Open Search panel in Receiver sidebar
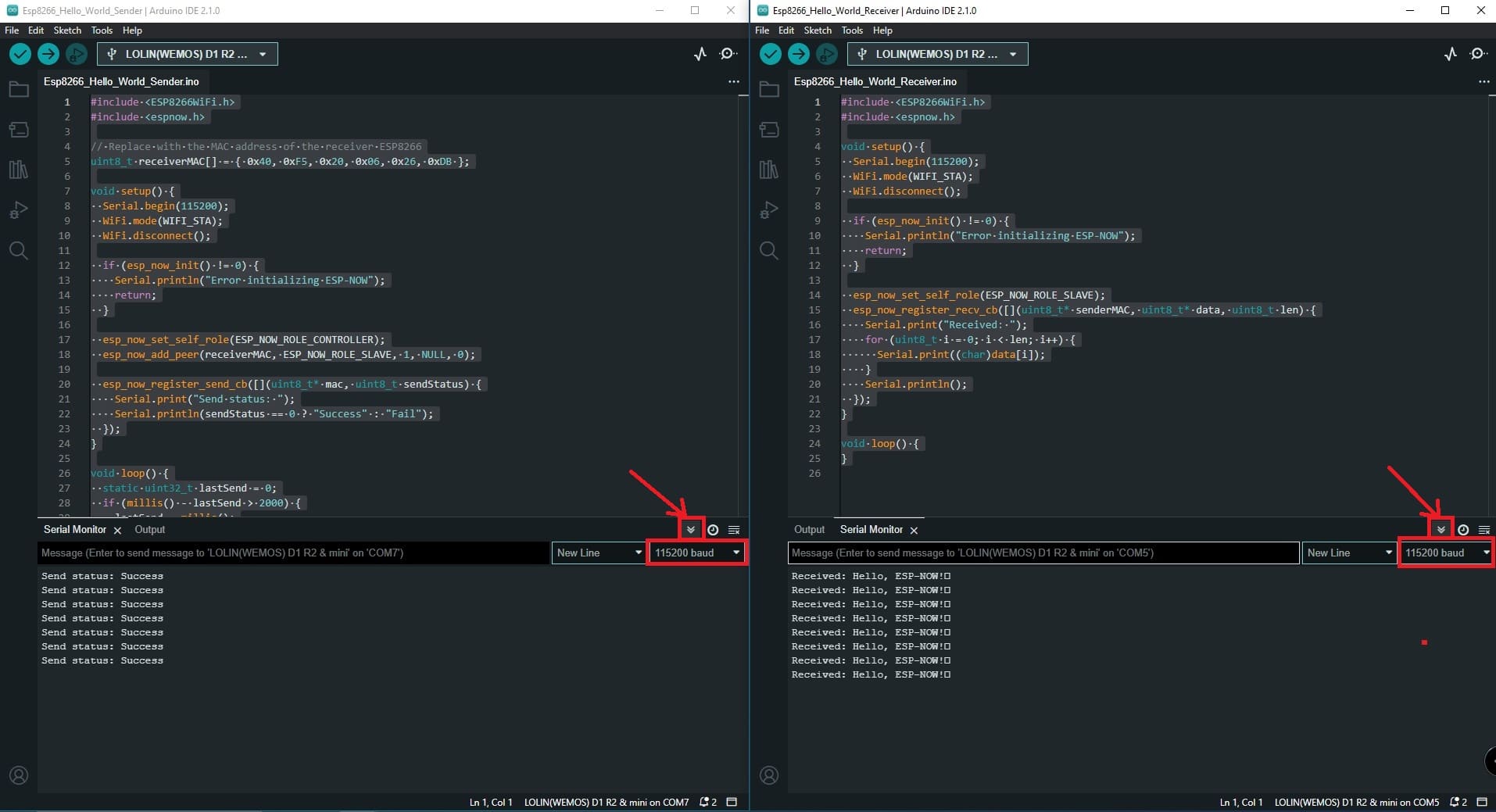This screenshot has height=812, width=1496. (x=769, y=251)
